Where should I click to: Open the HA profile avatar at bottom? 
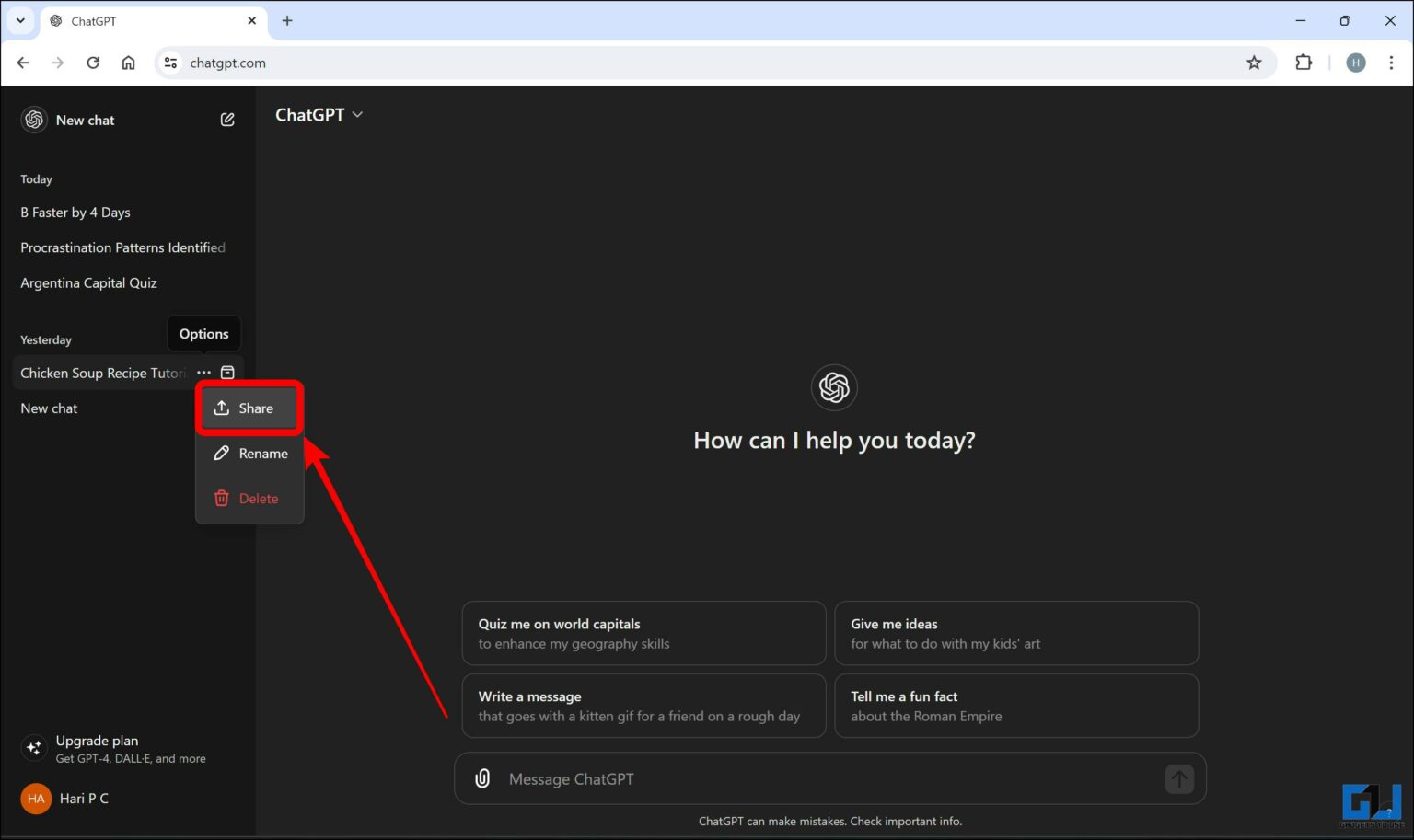[x=35, y=798]
